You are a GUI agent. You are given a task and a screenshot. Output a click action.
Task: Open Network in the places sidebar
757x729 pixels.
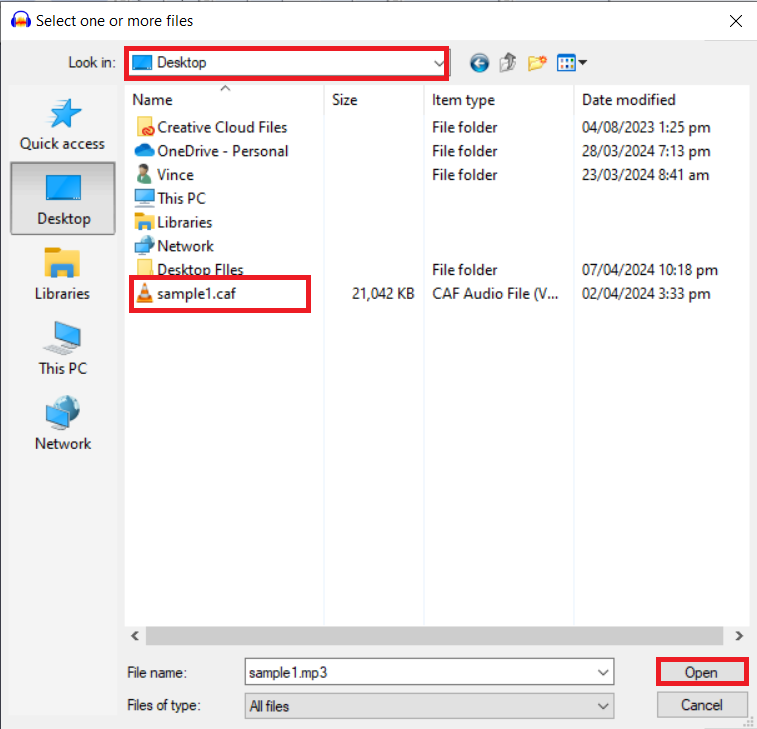[x=63, y=423]
